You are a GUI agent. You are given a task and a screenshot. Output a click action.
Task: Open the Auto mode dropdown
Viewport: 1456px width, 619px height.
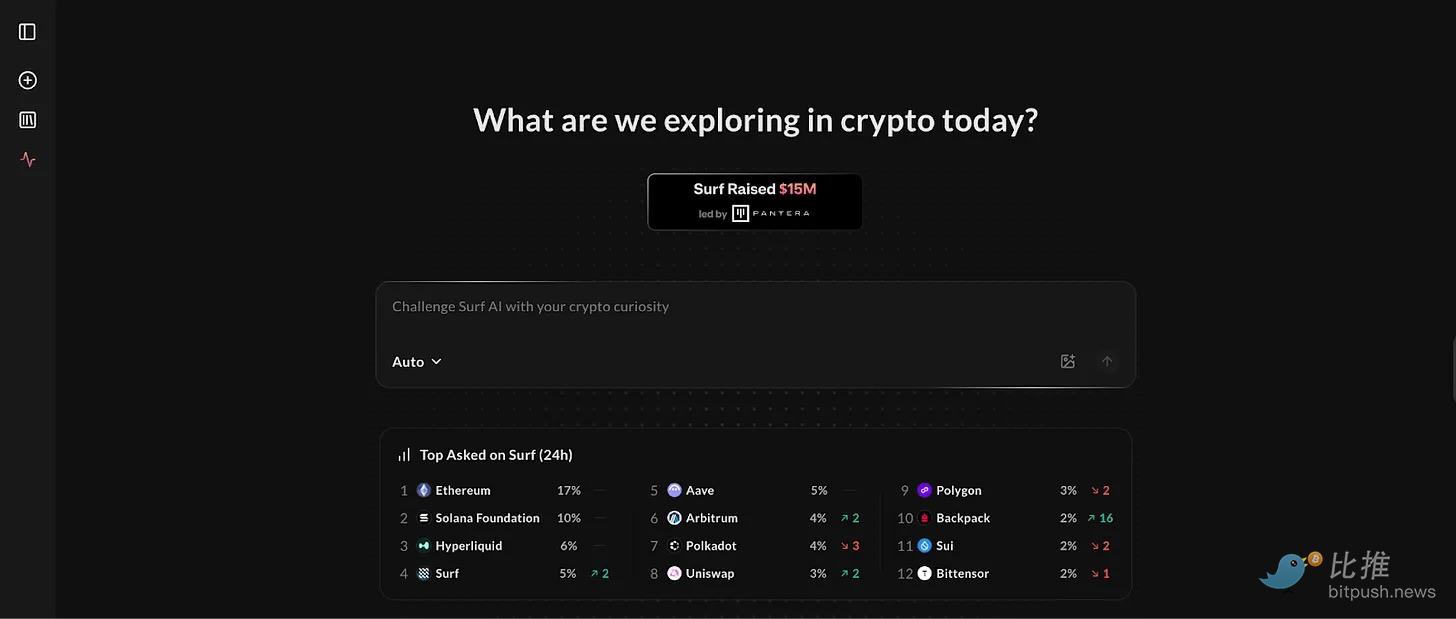tap(416, 361)
